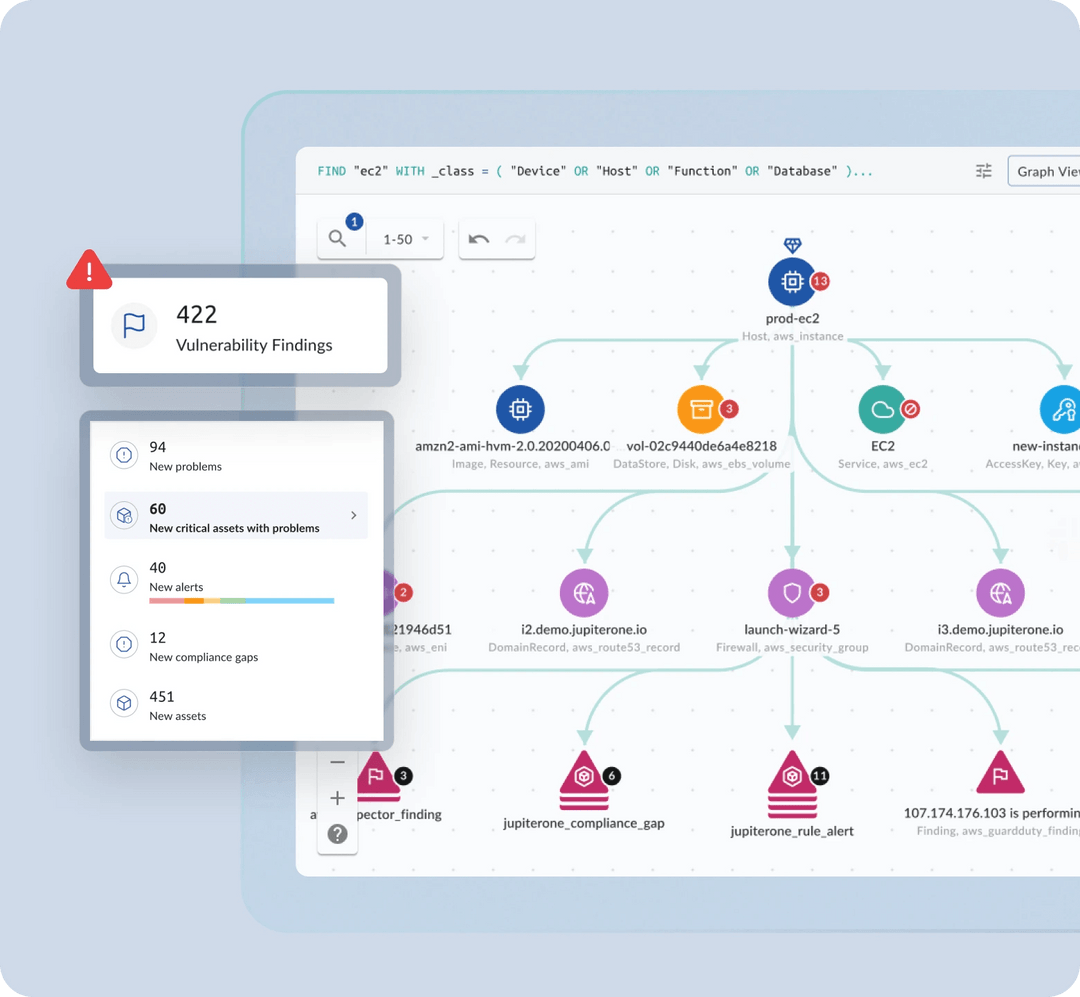Select the jupiterone_compliance_gap finding node
Image resolution: width=1080 pixels, height=997 pixels.
[585, 782]
